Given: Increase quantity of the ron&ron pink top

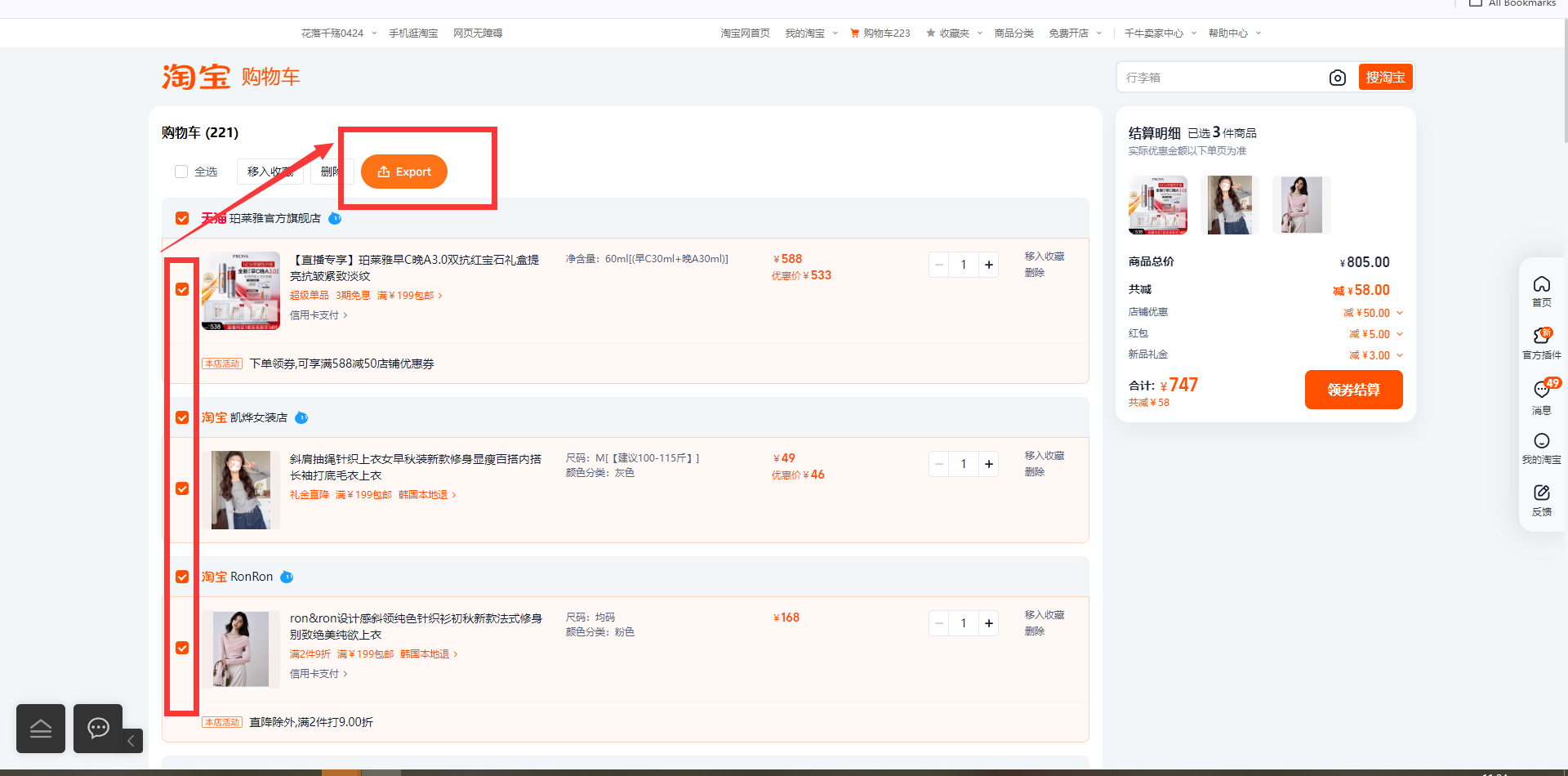Looking at the screenshot, I should coord(989,623).
